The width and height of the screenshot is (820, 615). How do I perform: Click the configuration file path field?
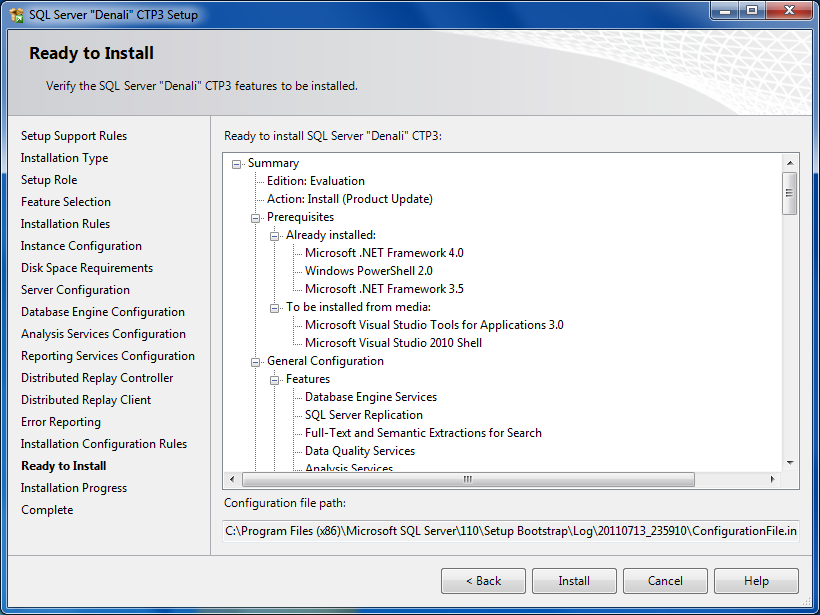pyautogui.click(x=511, y=531)
